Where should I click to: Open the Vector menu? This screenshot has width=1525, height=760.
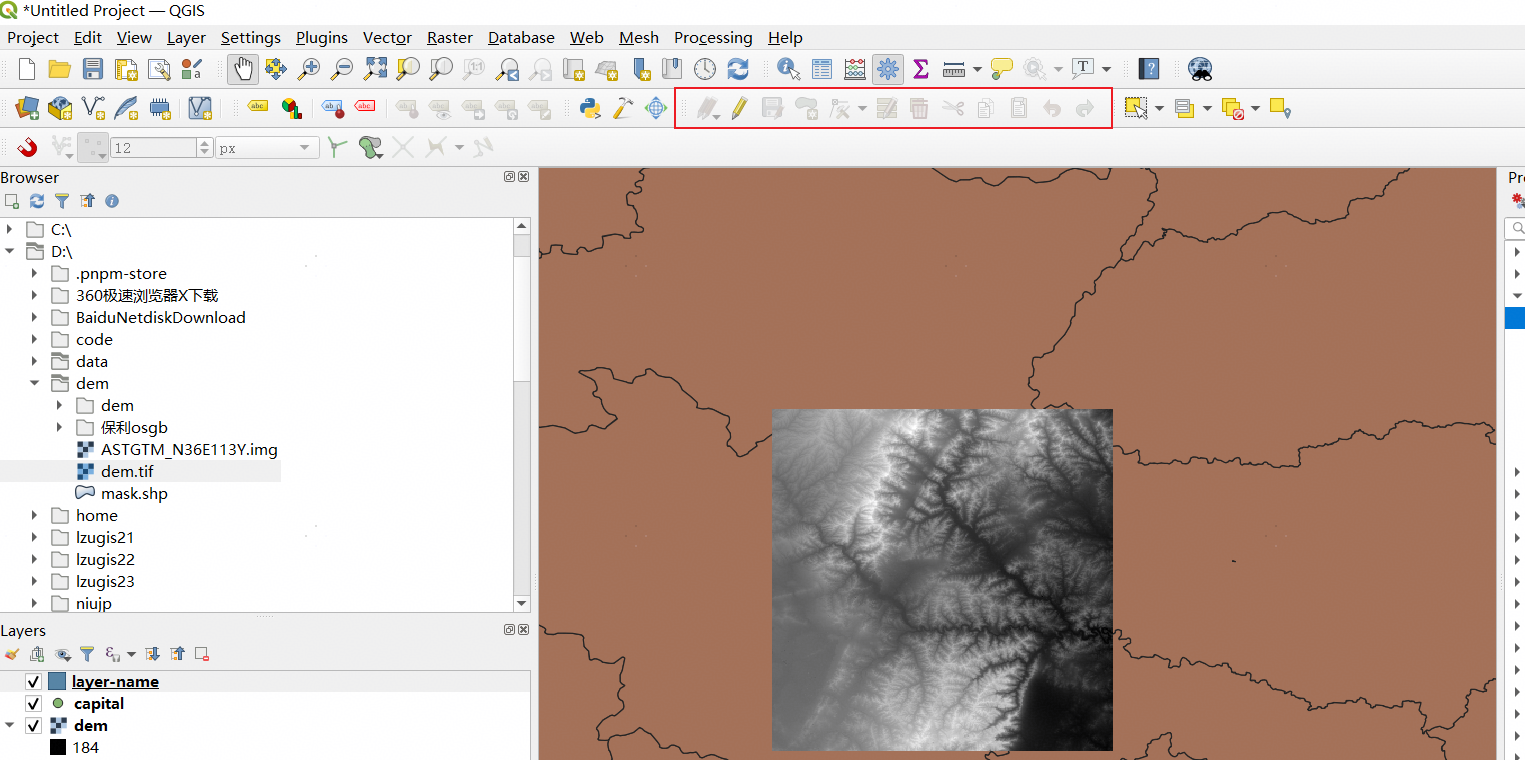coord(387,37)
